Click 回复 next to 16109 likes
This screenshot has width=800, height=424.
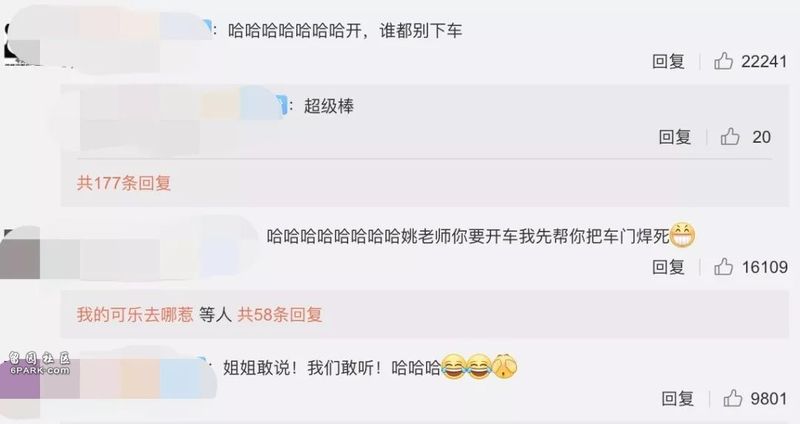pos(668,267)
